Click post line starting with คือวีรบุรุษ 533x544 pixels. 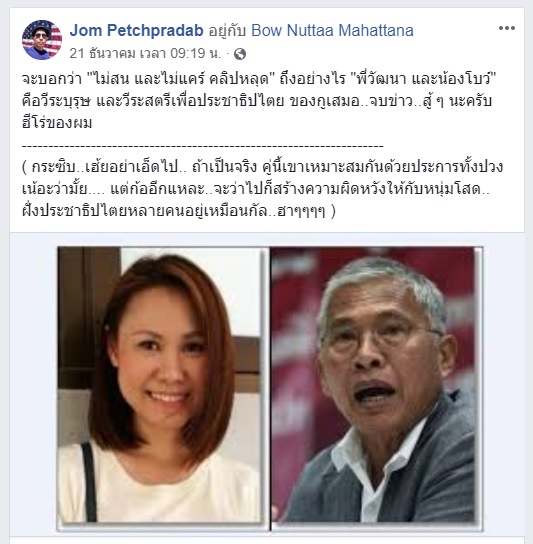pyautogui.click(x=257, y=101)
